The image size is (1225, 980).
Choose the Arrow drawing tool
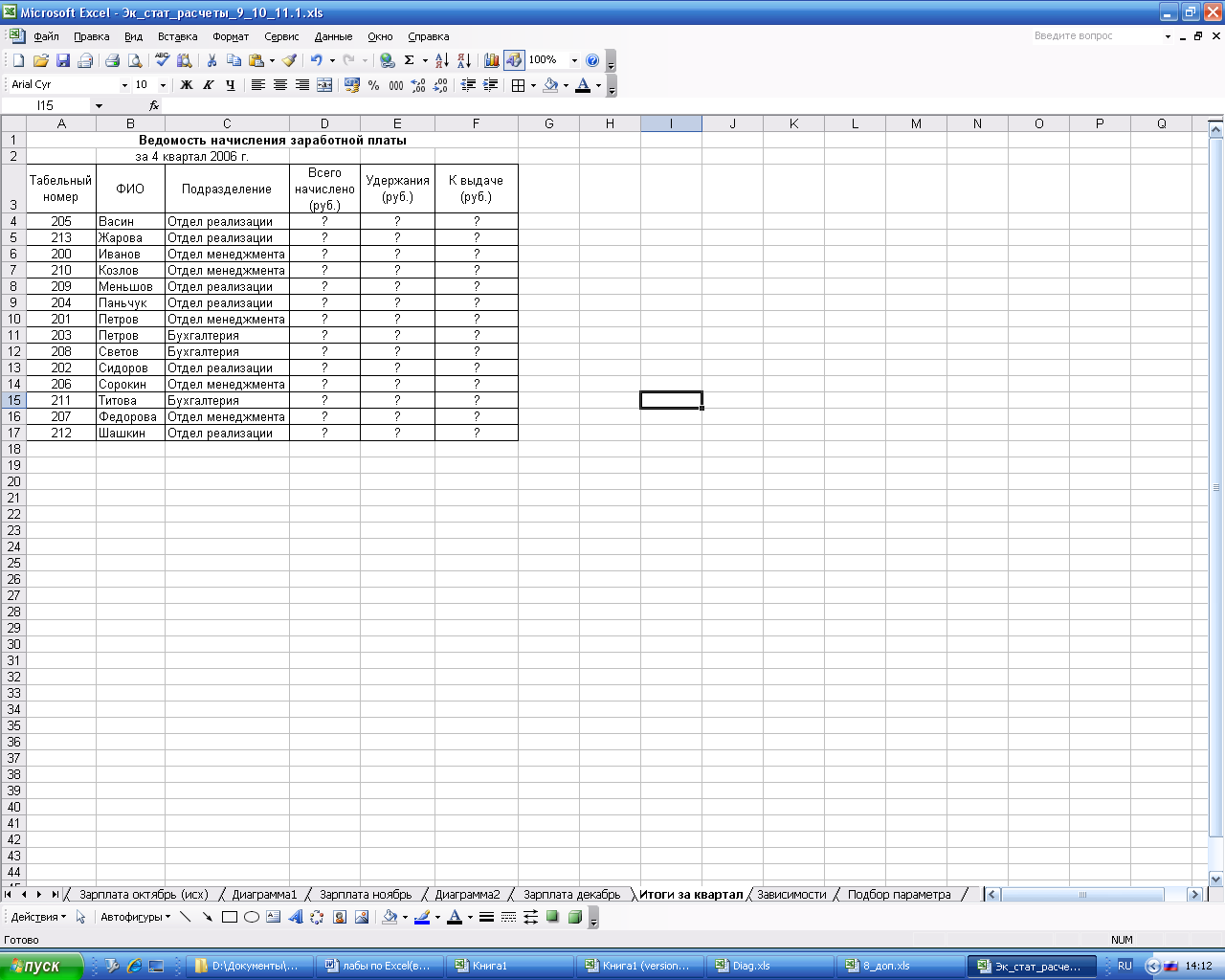207,917
